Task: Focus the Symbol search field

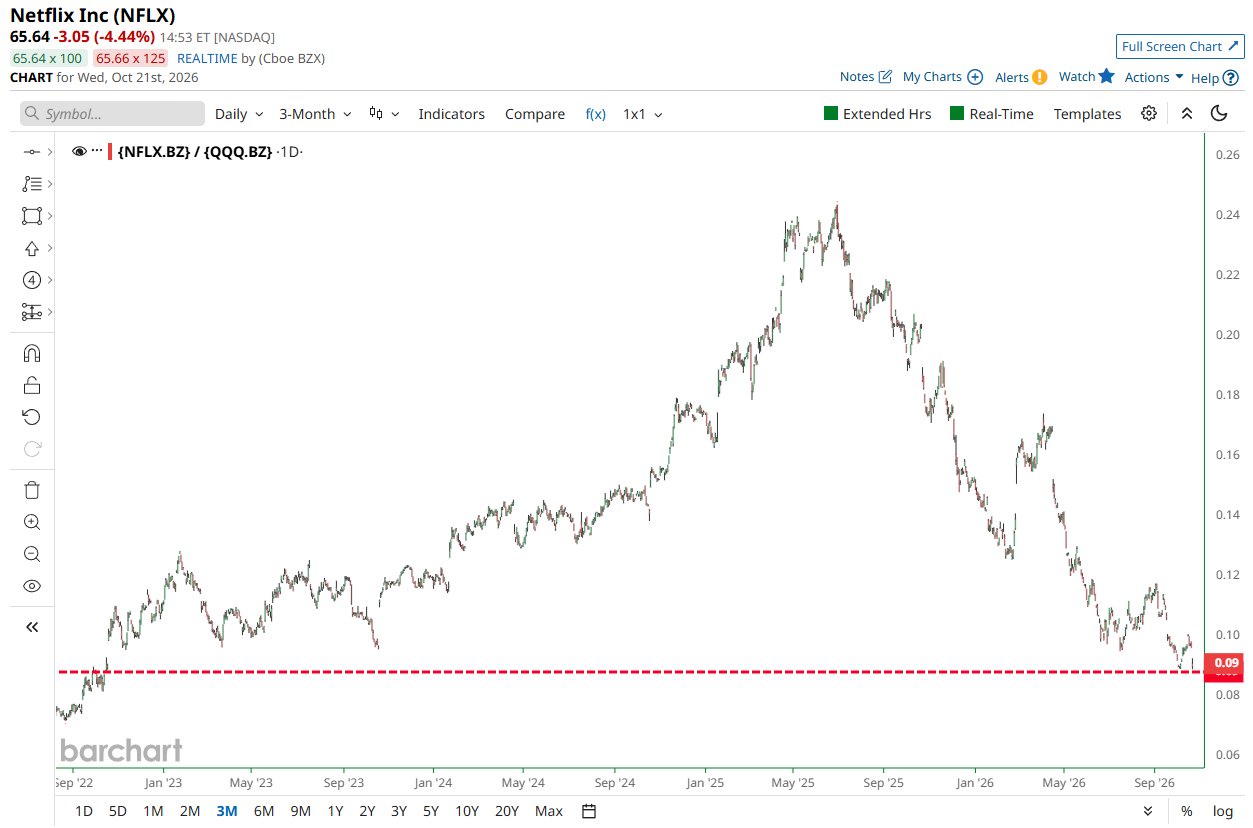Action: (112, 114)
